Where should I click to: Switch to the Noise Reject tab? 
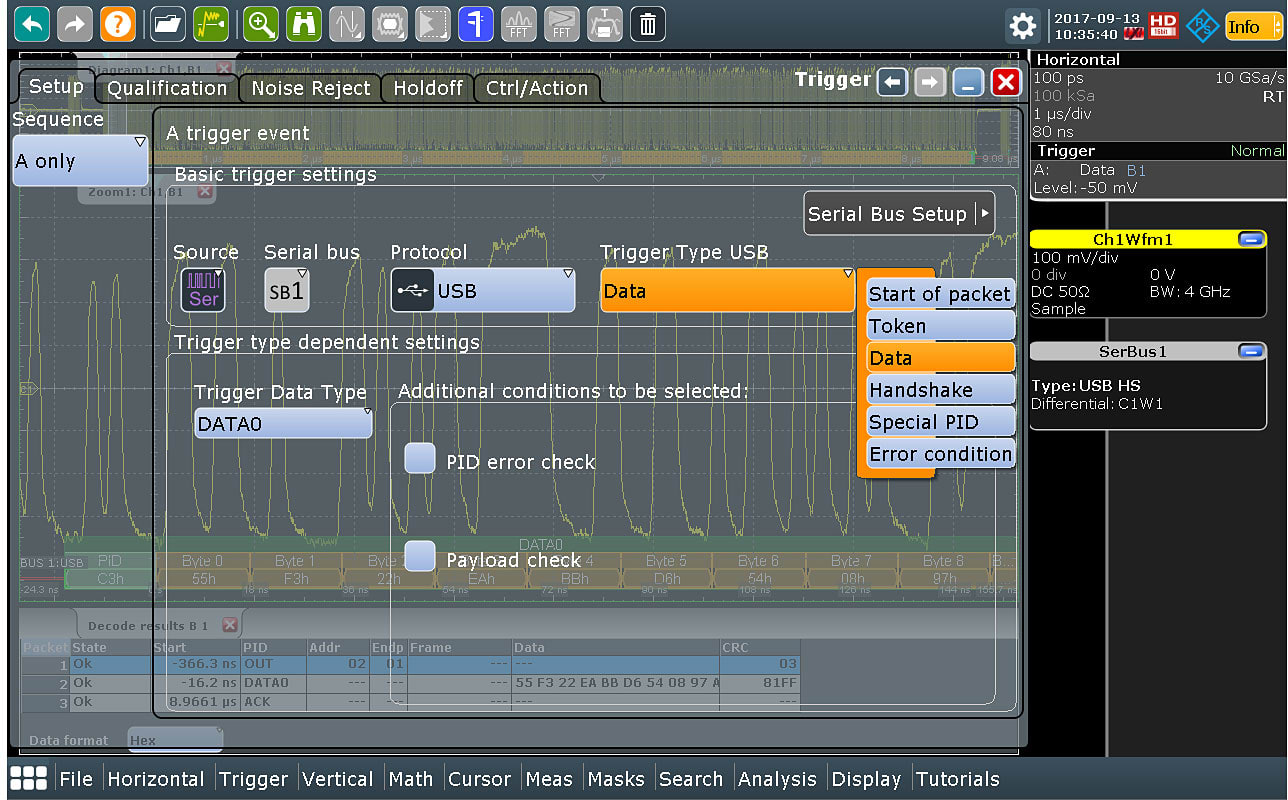tap(310, 88)
